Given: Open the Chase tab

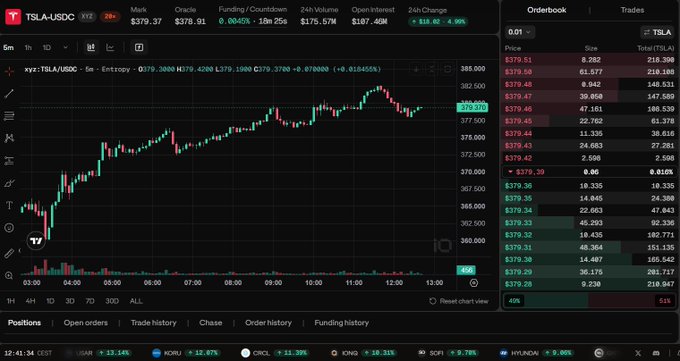Looking at the screenshot, I should point(210,323).
